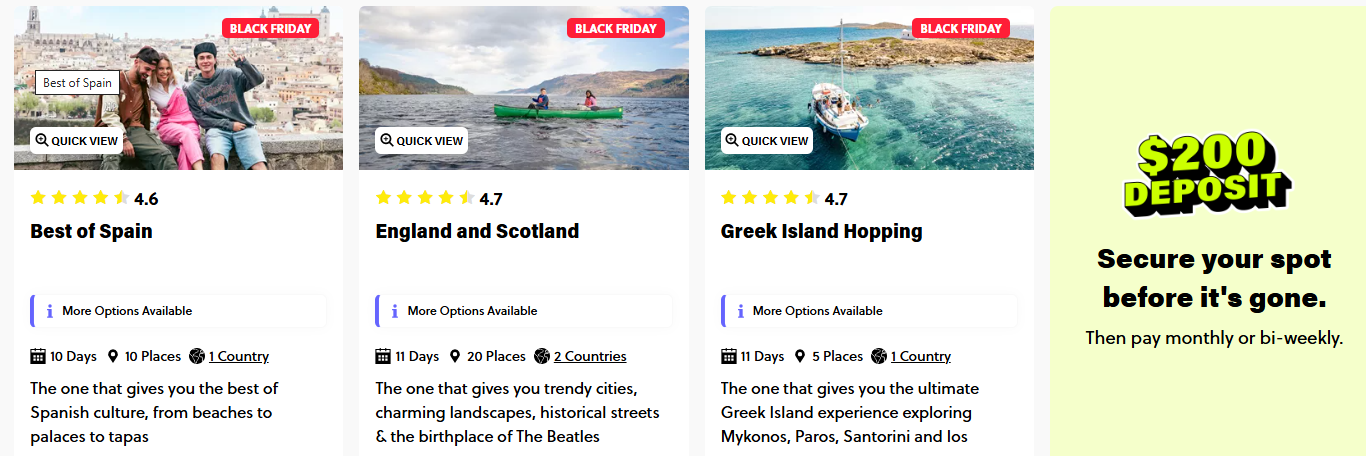Click location pin icon on England and Scotland card
This screenshot has height=456, width=1366.
(x=455, y=356)
